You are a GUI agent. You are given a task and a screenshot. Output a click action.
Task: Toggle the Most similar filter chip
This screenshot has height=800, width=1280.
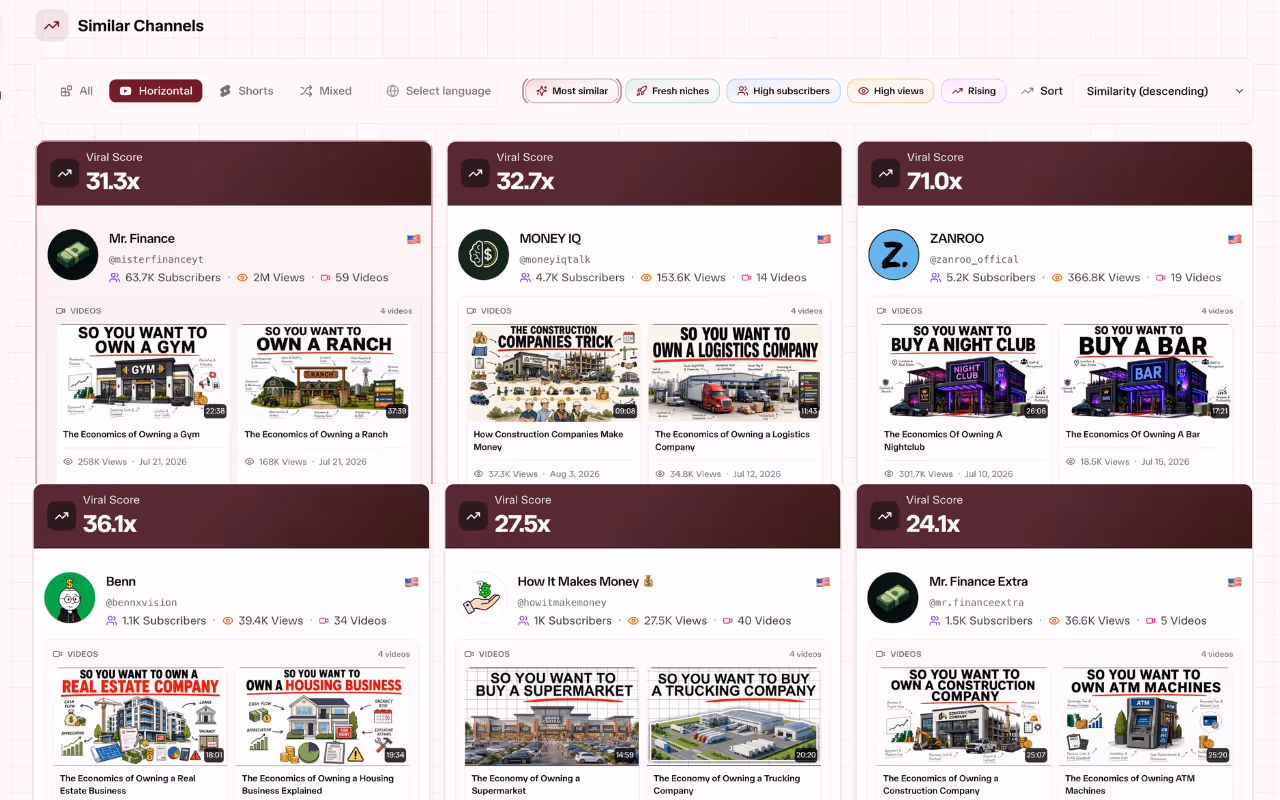(x=572, y=91)
